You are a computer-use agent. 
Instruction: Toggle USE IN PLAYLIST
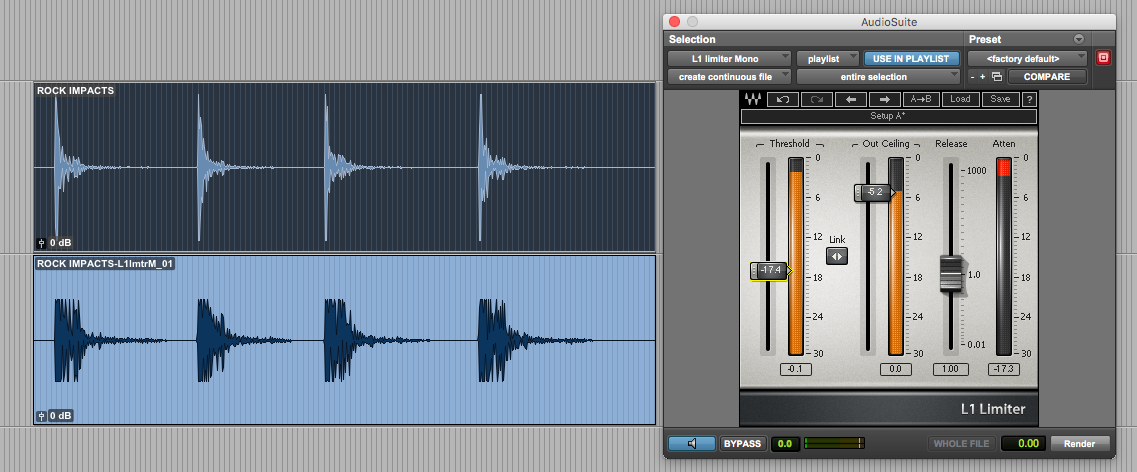911,59
